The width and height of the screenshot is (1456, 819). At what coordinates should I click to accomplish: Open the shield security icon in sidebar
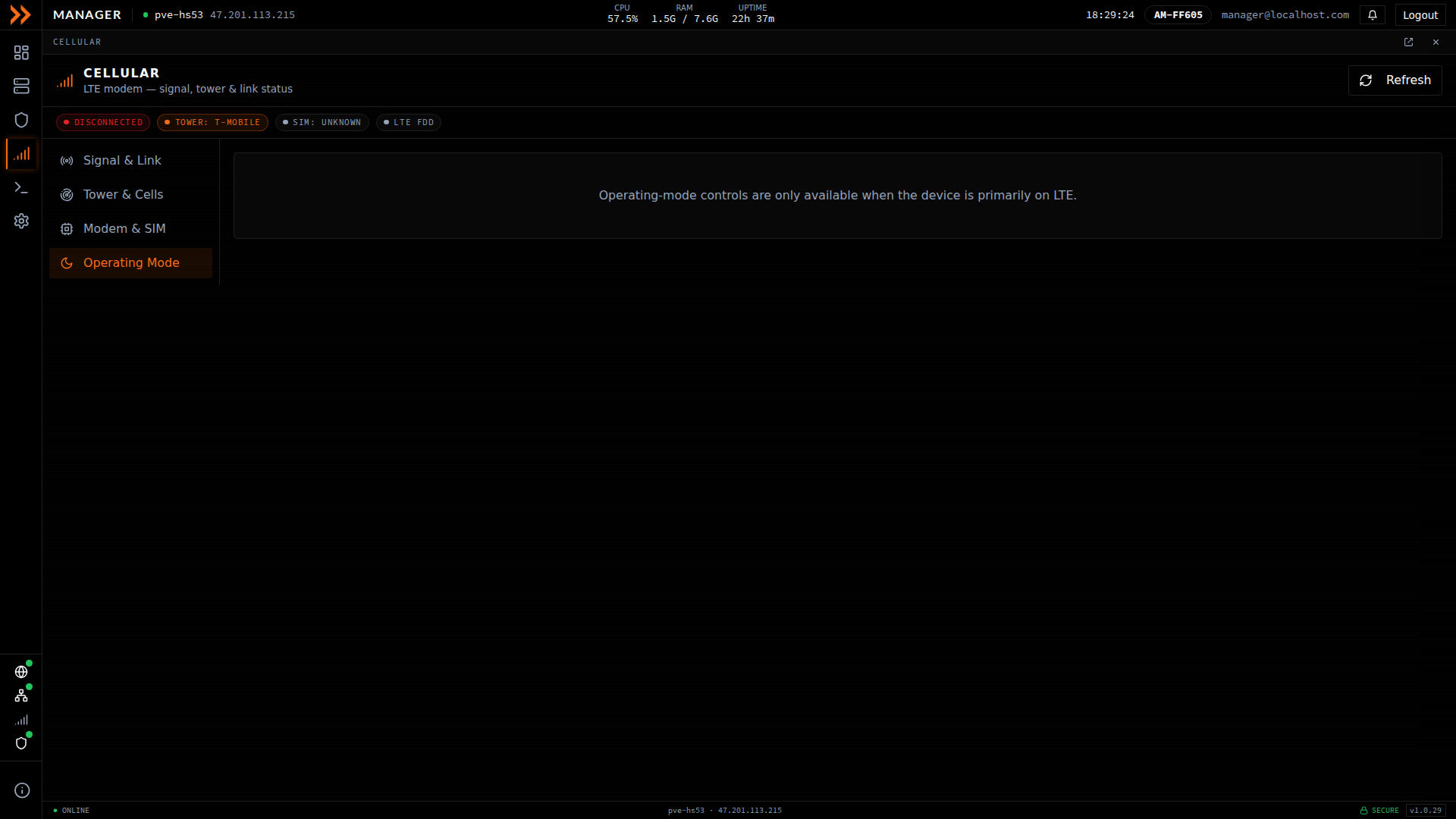(x=21, y=120)
